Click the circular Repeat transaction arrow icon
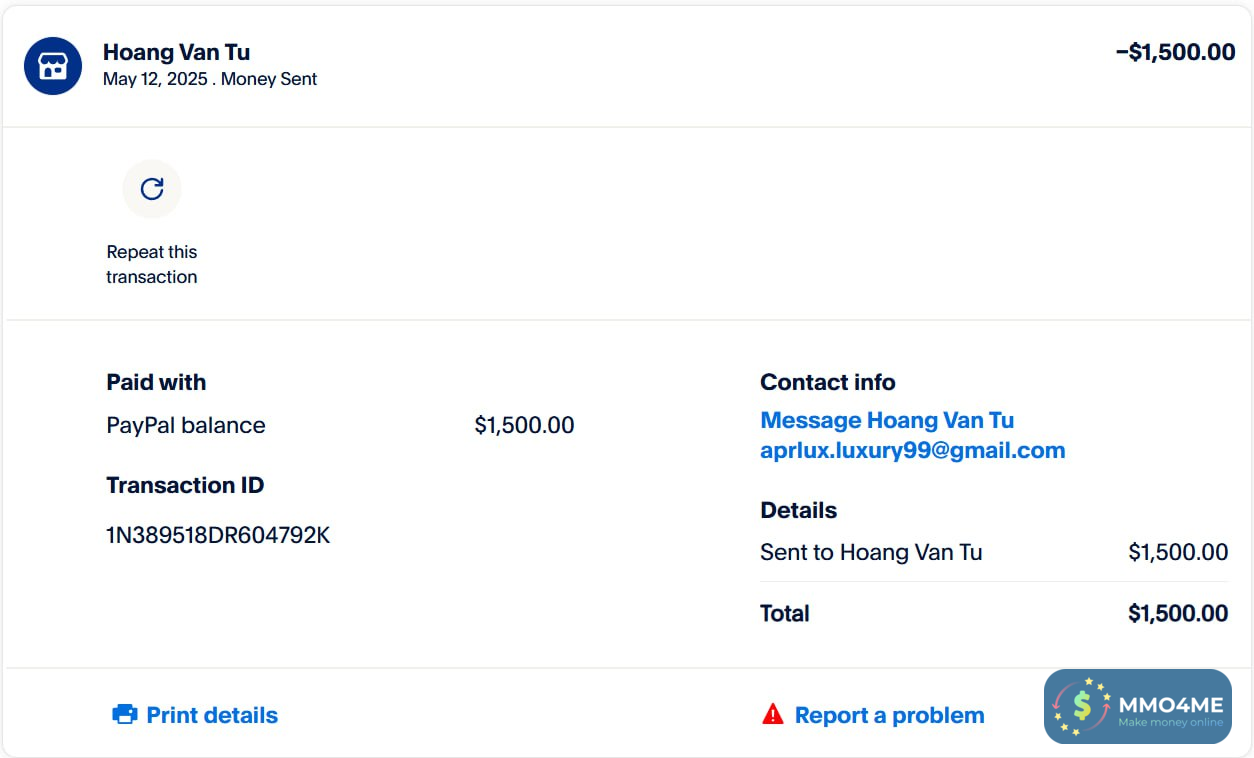 pos(152,189)
